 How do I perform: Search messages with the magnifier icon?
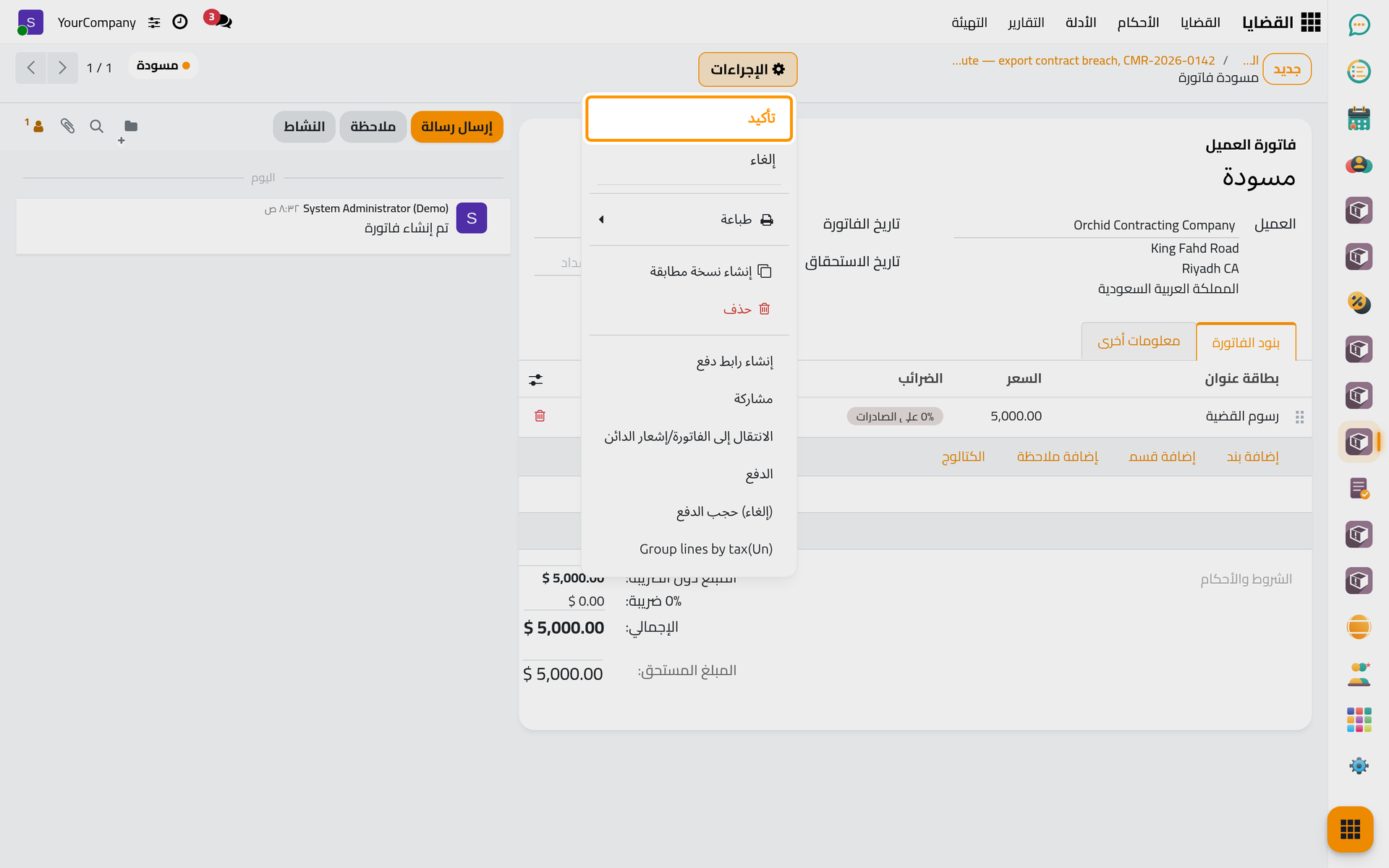click(x=96, y=127)
